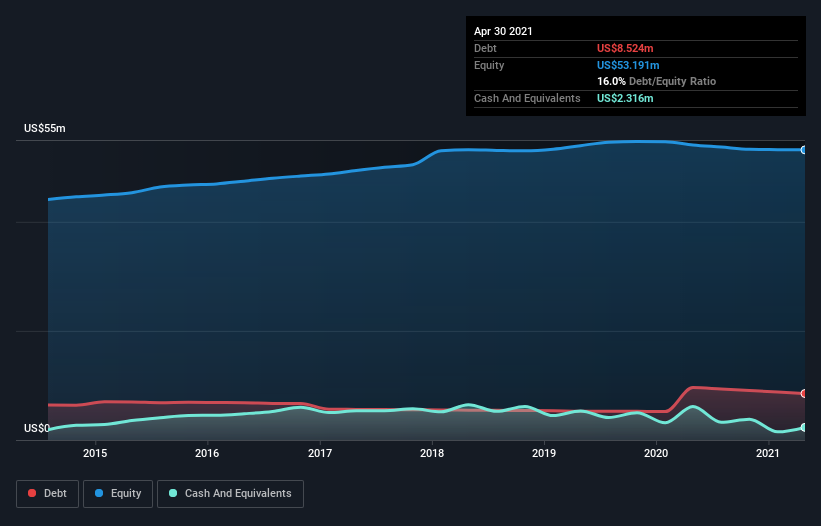This screenshot has height=526, width=821.
Task: Click the US$53.191m equity value
Action: (628, 65)
